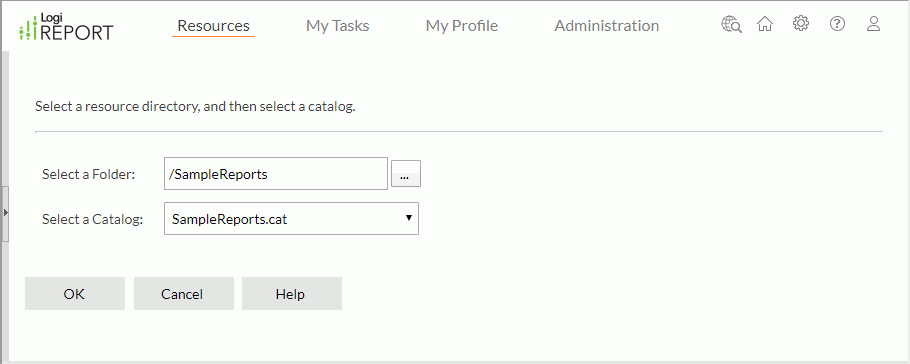Image resolution: width=910 pixels, height=364 pixels.
Task: Click the Logi Report logo
Action: pos(67,27)
